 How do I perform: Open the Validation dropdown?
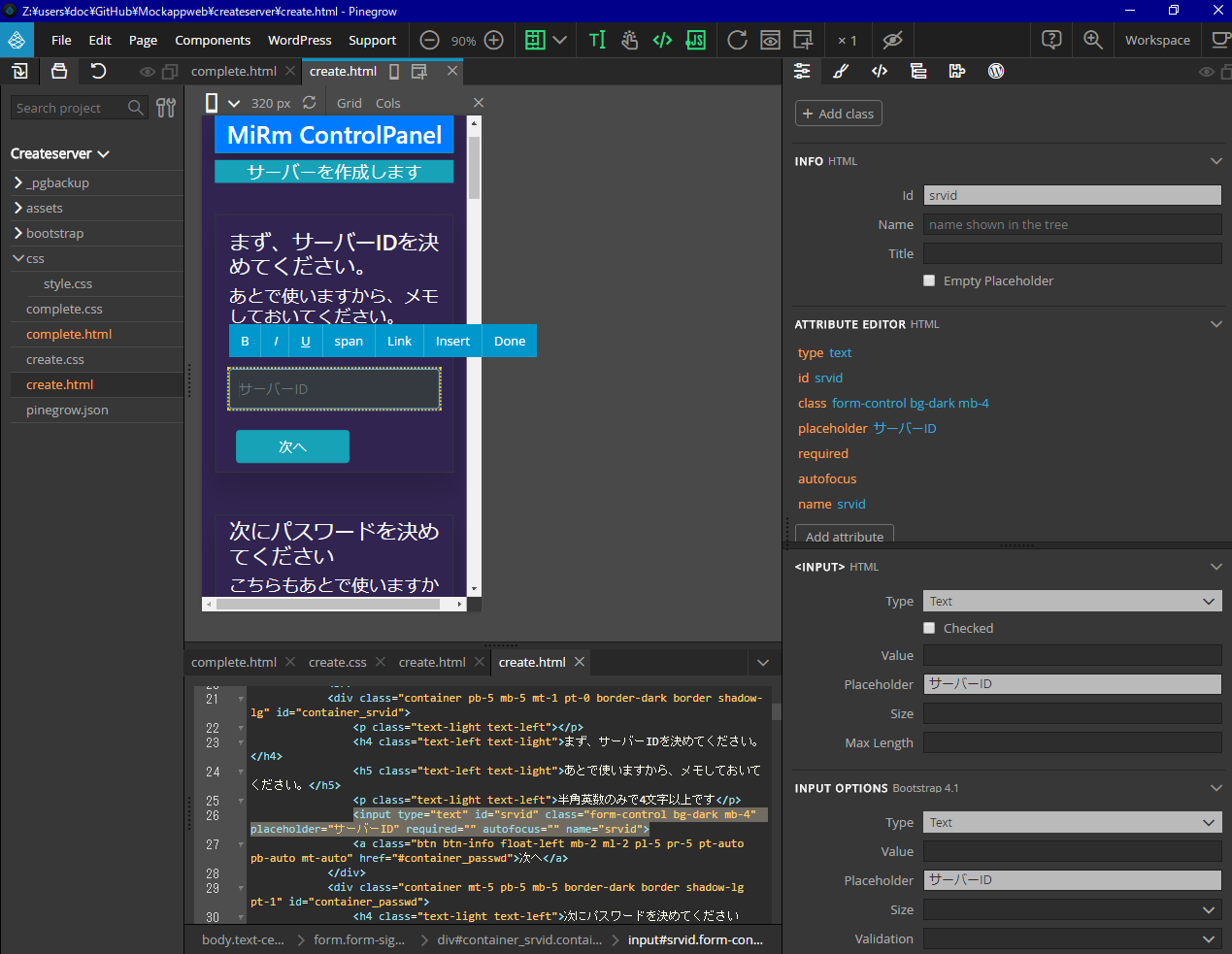point(1072,938)
